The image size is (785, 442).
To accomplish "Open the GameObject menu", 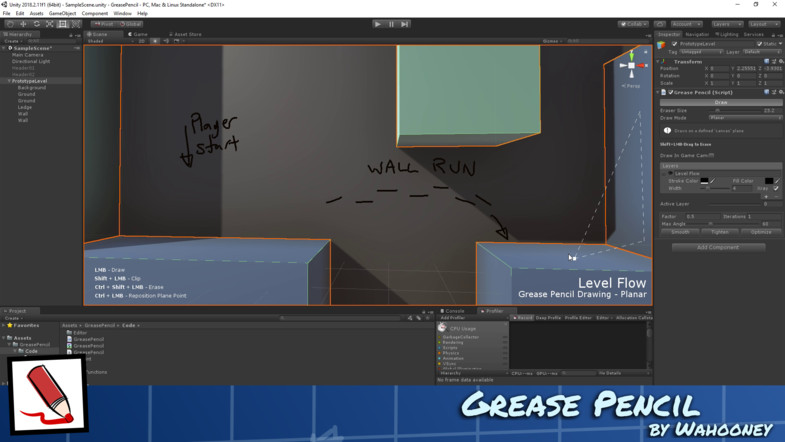I will [x=63, y=14].
